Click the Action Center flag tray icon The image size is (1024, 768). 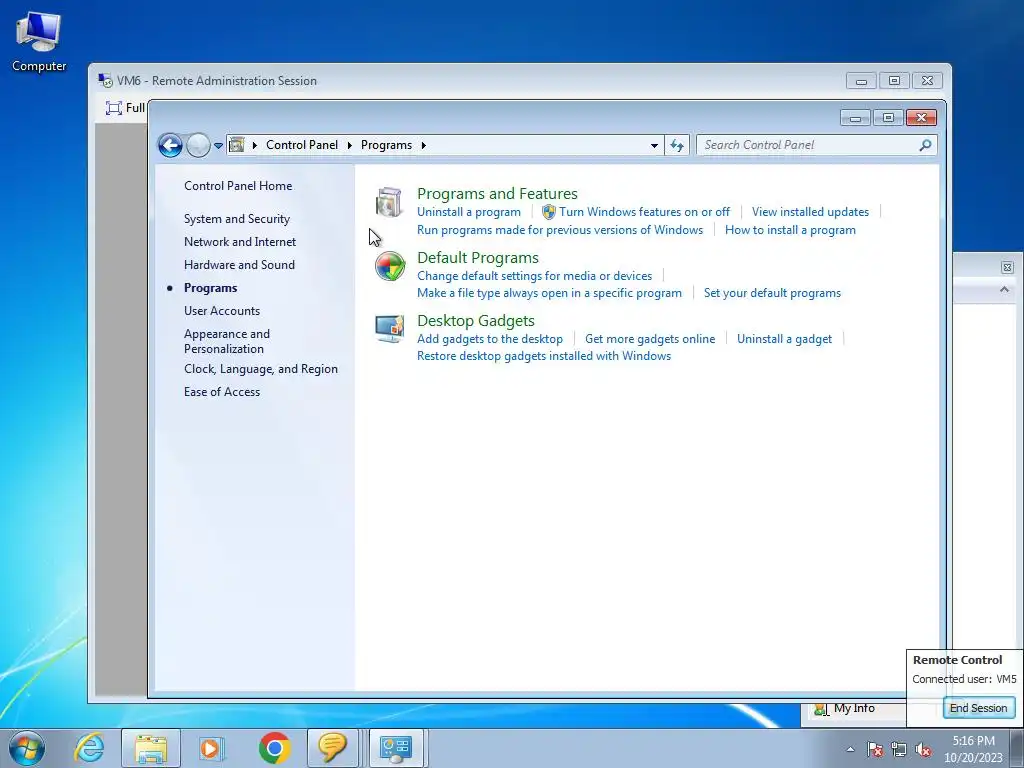pos(874,749)
